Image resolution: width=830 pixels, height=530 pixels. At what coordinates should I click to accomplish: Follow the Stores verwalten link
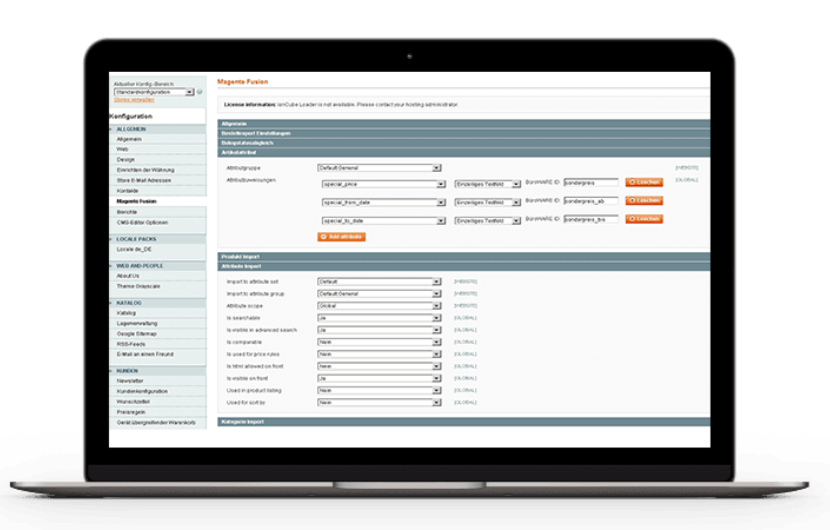click(134, 100)
